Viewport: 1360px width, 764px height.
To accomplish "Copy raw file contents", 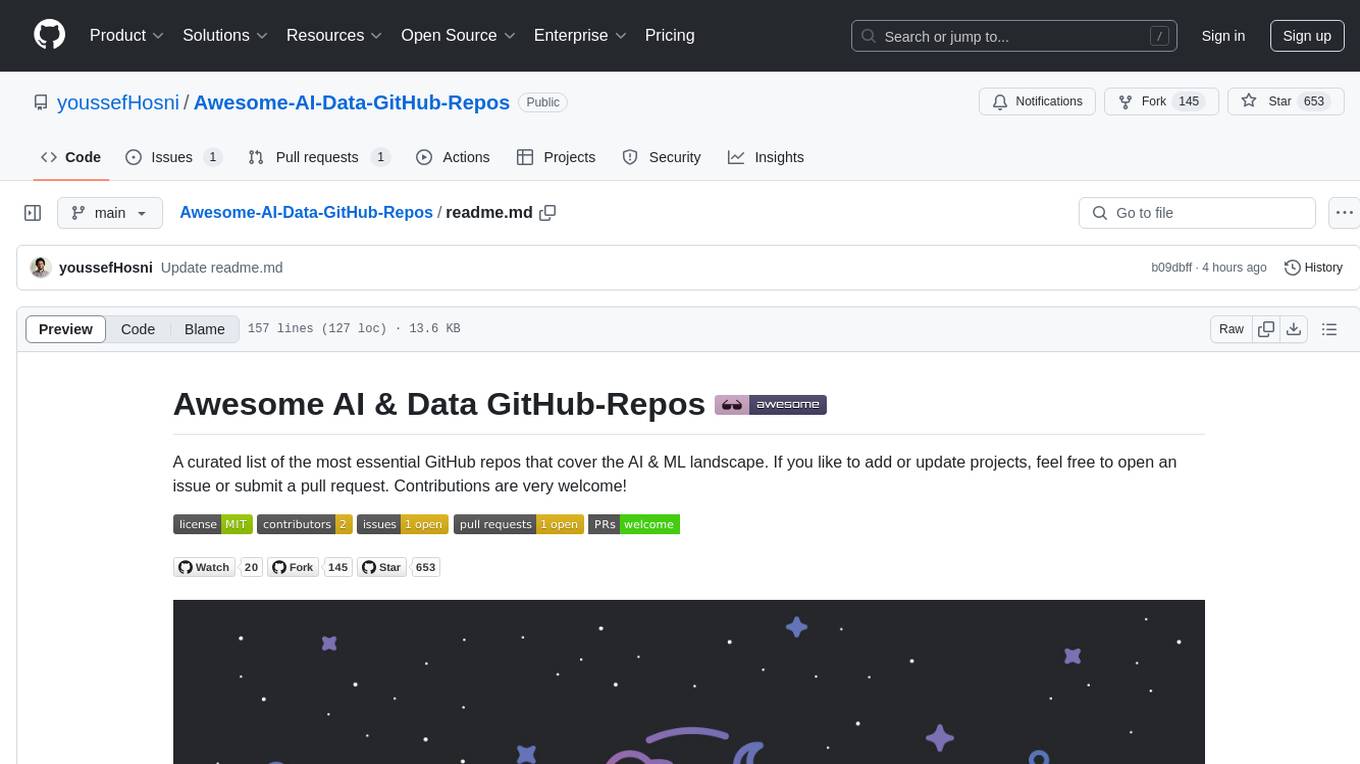I will tap(1266, 329).
